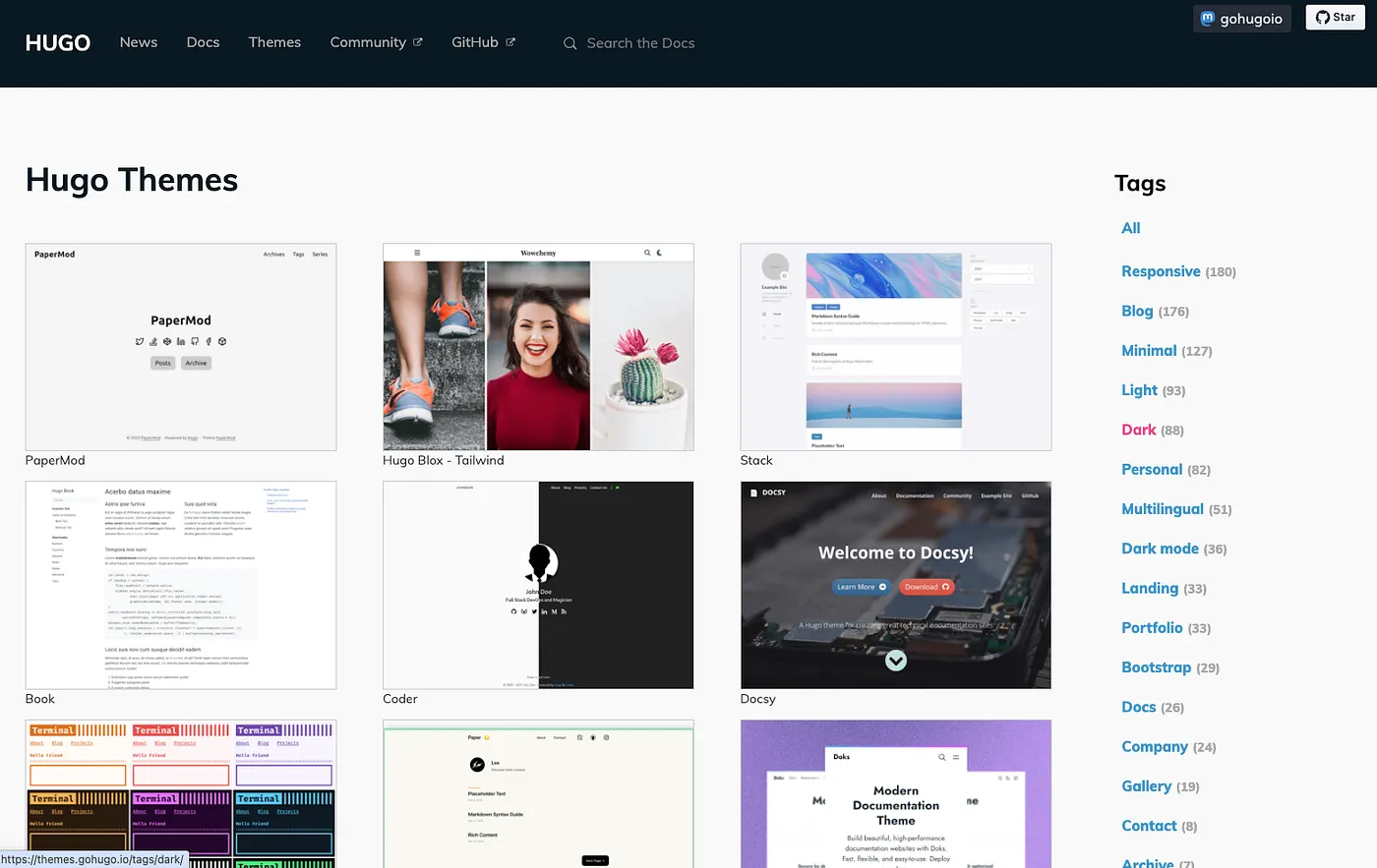Screen dimensions: 1377x868
Task: Open the Docsy theme thumbnail
Action: [x=896, y=585]
